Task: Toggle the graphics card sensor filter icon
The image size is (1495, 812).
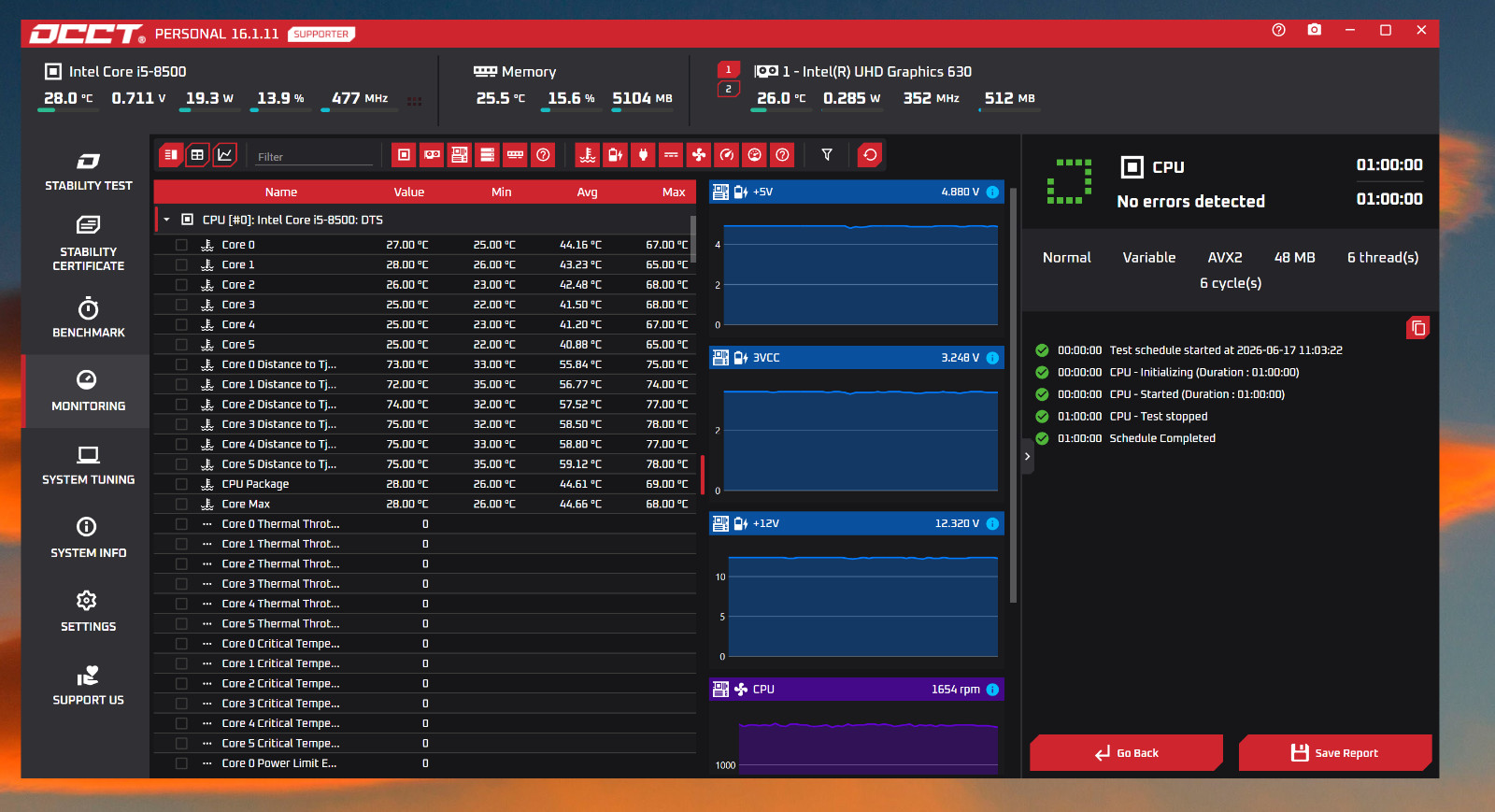Action: click(432, 155)
